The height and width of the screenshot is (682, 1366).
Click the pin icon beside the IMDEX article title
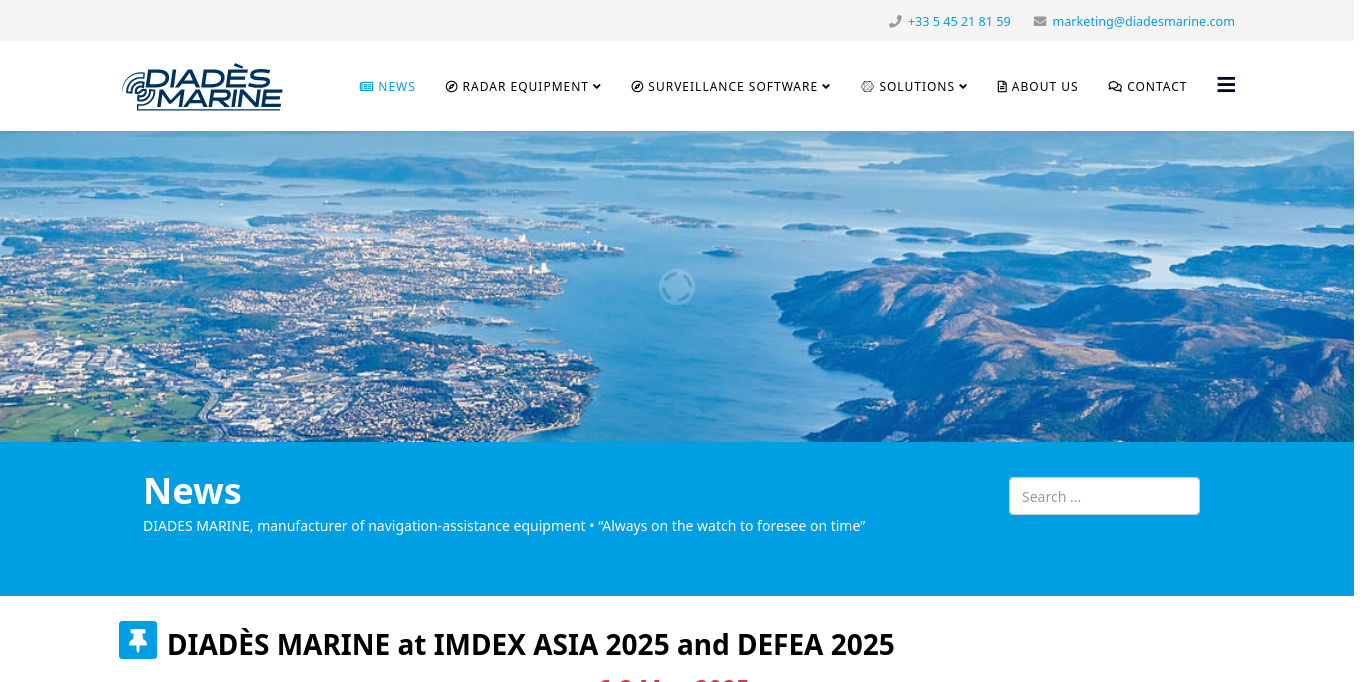[138, 639]
